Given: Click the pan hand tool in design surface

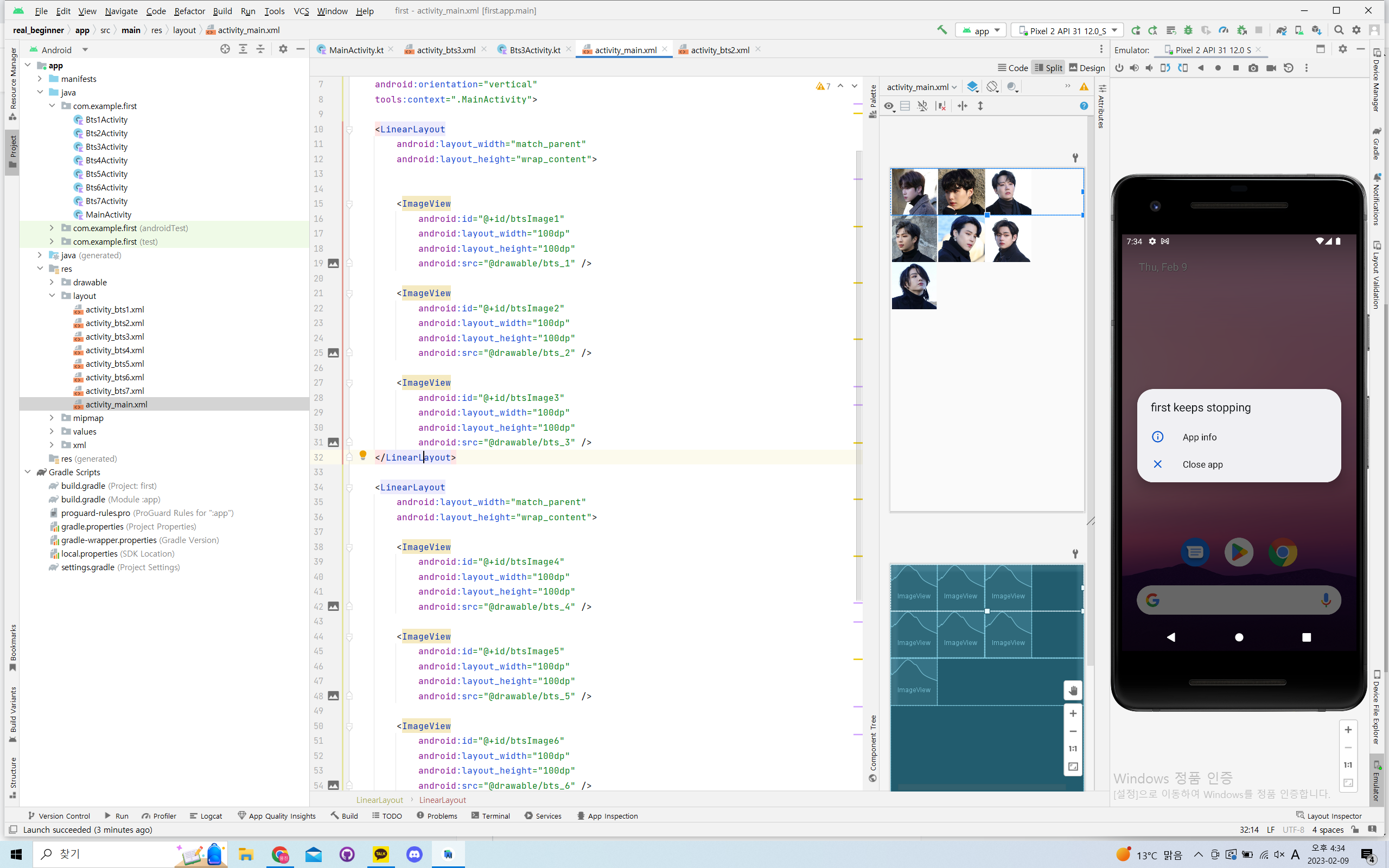Looking at the screenshot, I should [x=1073, y=691].
